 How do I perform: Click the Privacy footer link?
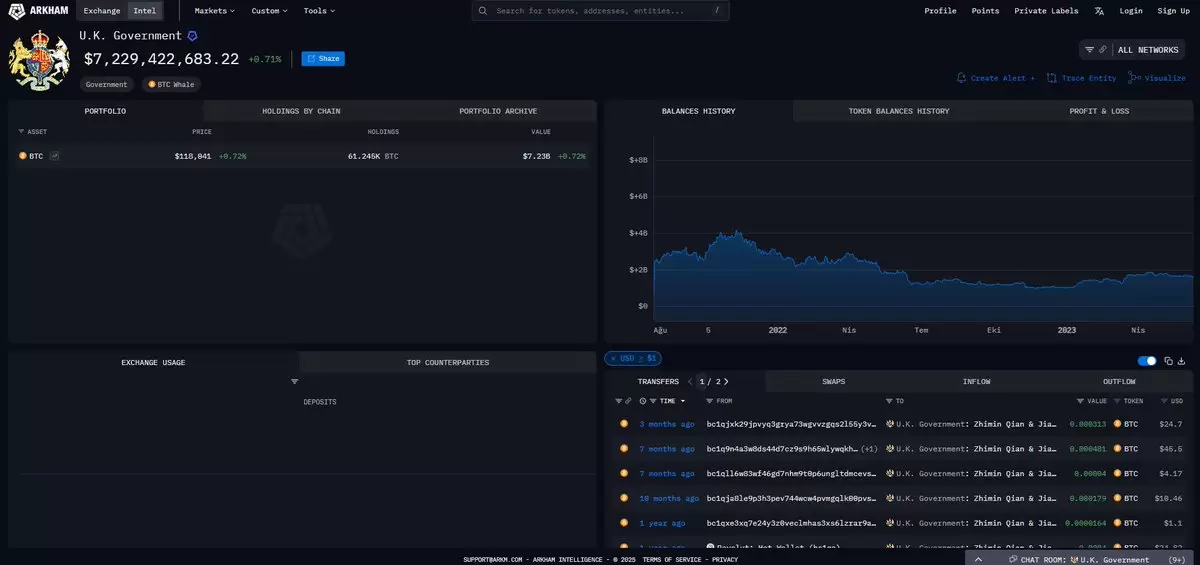point(725,560)
